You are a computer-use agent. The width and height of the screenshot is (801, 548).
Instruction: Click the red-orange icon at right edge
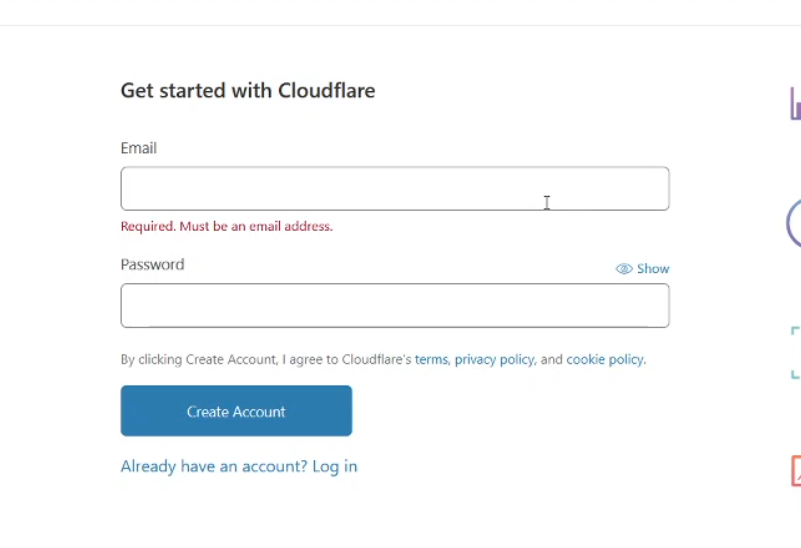click(x=796, y=471)
